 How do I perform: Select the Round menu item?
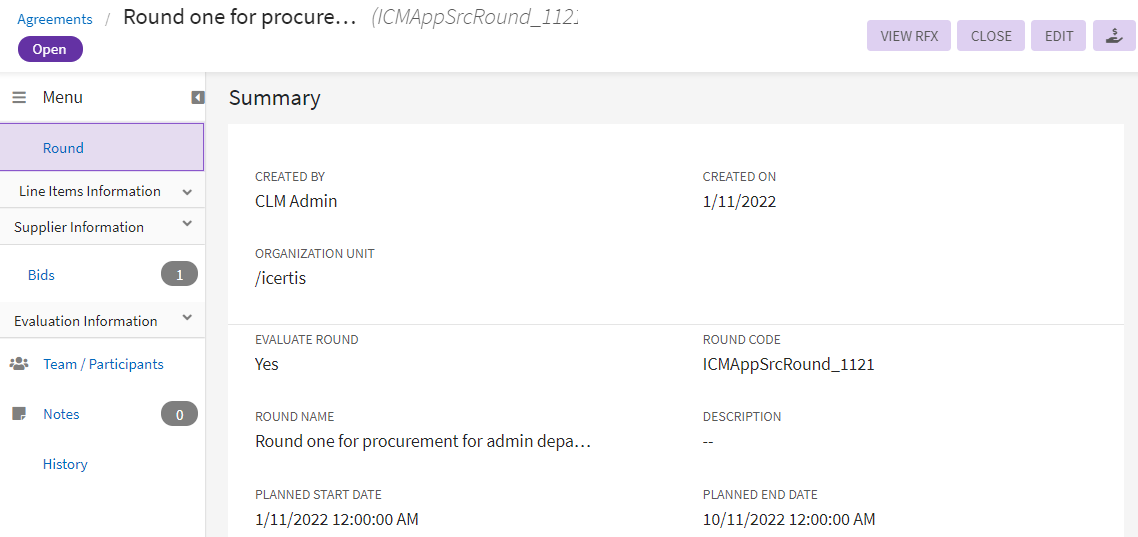[63, 148]
